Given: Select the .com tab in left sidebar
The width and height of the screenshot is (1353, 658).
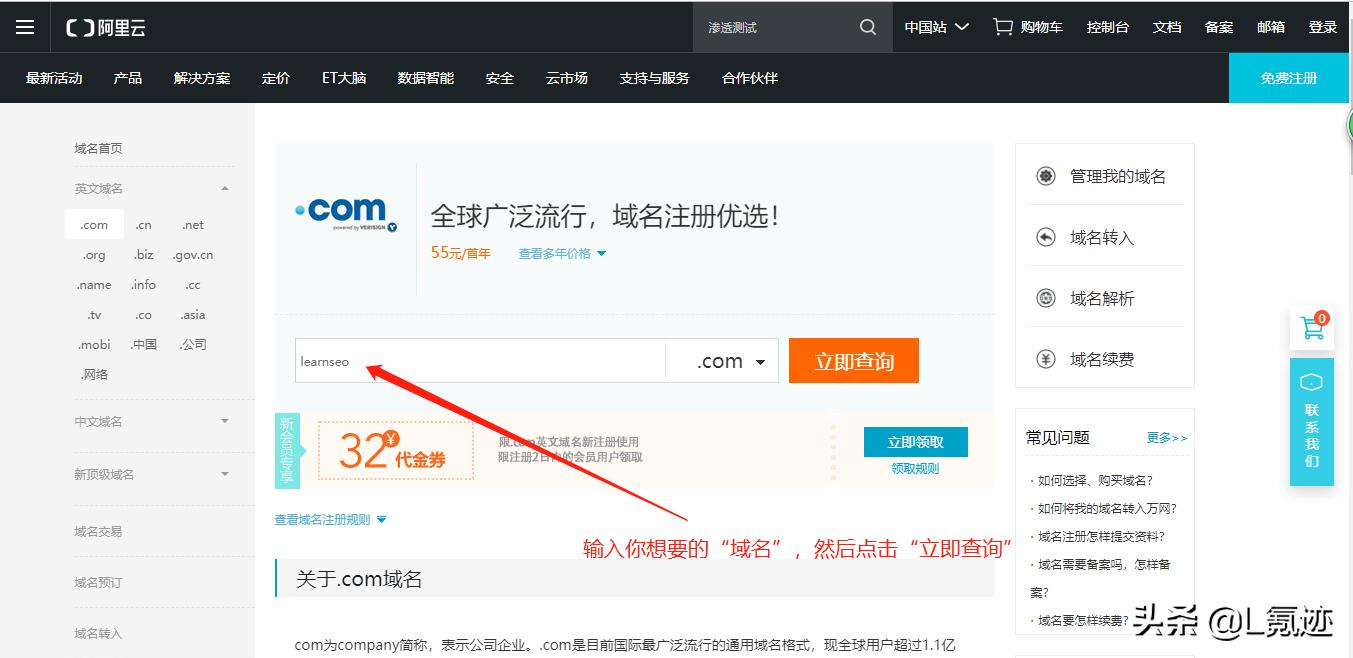Looking at the screenshot, I should pyautogui.click(x=93, y=224).
